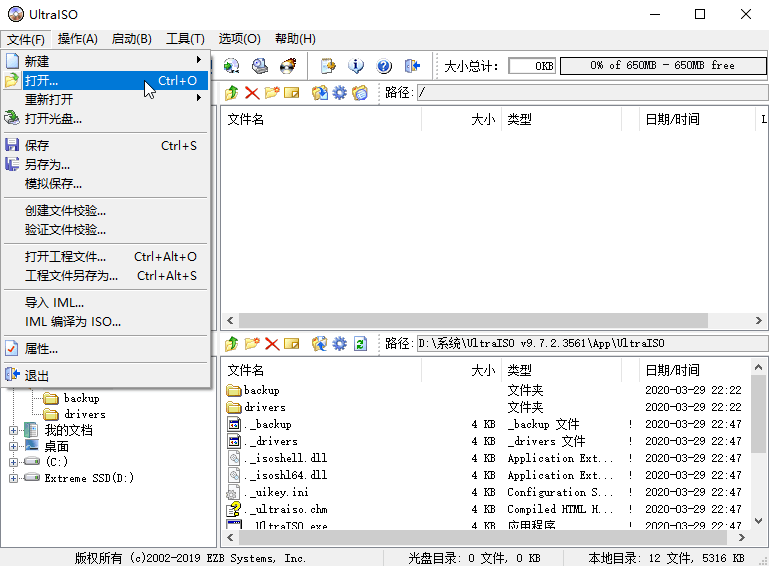Click the mount to virtual drive icon

click(x=259, y=66)
